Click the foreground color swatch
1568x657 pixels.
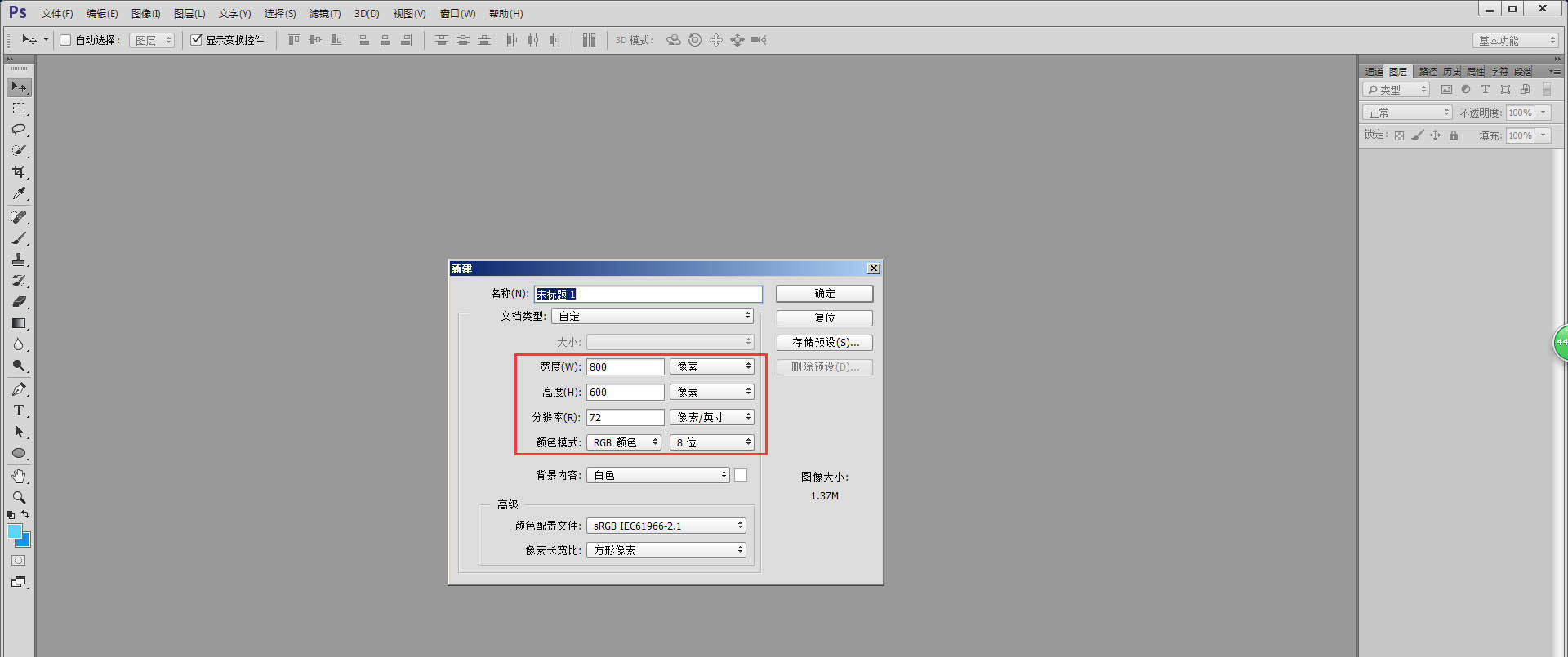coord(14,531)
